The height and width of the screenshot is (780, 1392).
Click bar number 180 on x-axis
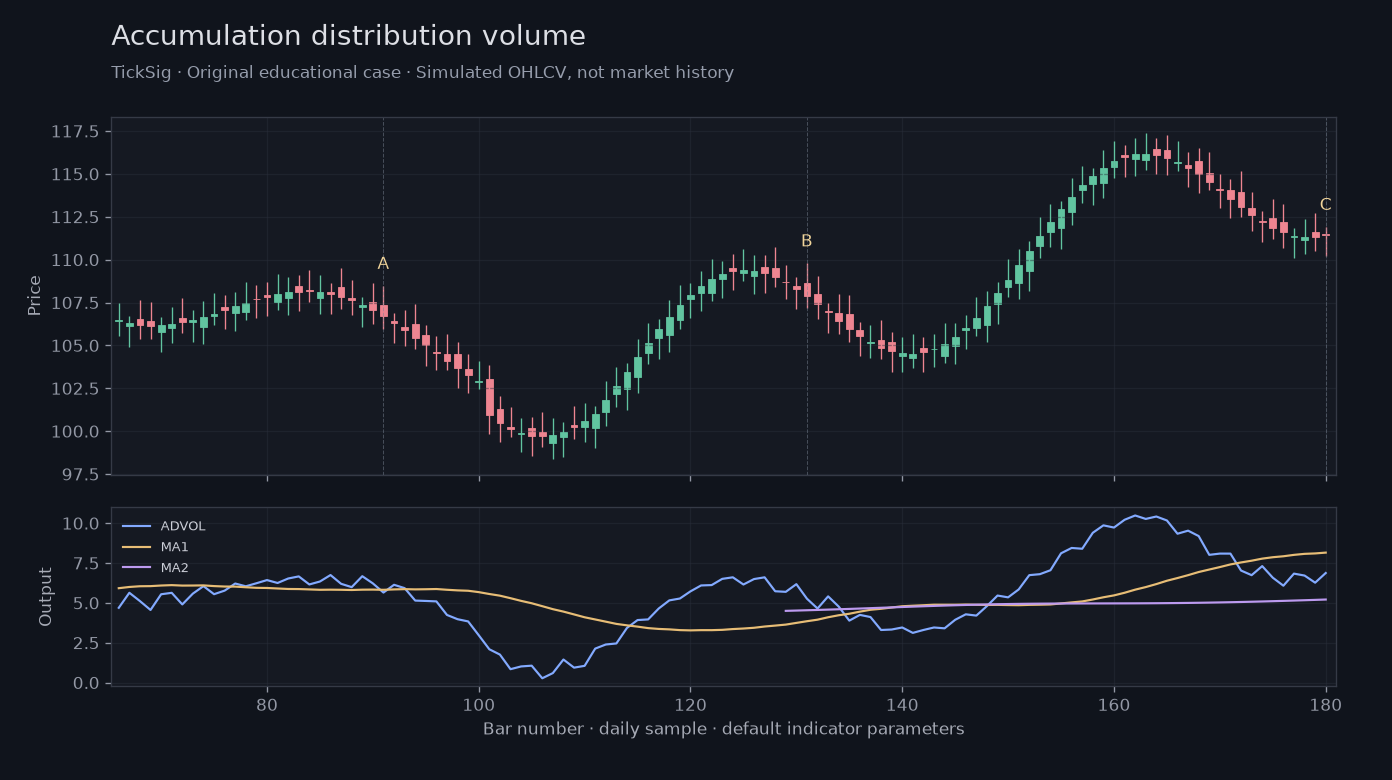tap(1326, 703)
